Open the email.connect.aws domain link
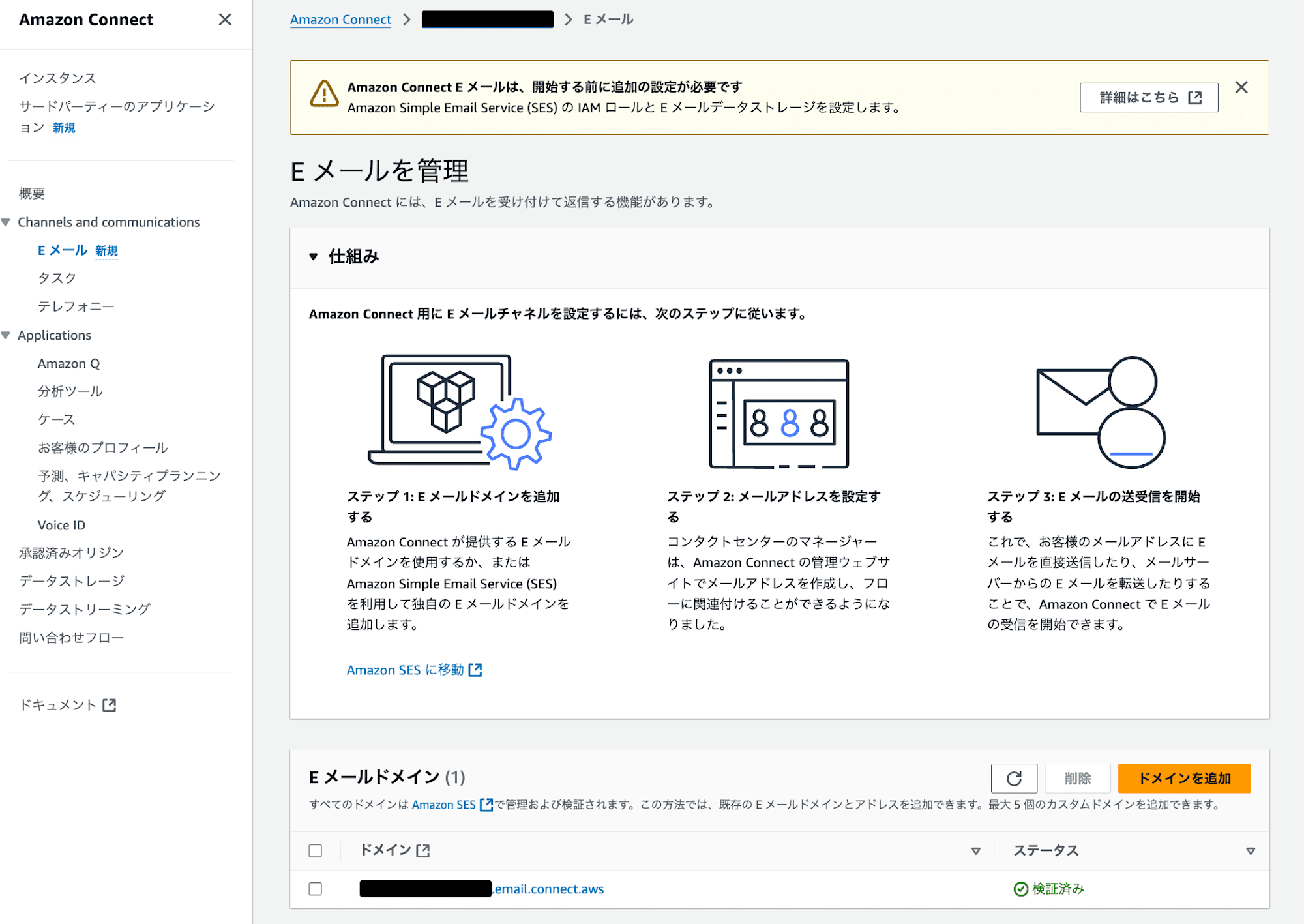The image size is (1304, 924). click(482, 889)
